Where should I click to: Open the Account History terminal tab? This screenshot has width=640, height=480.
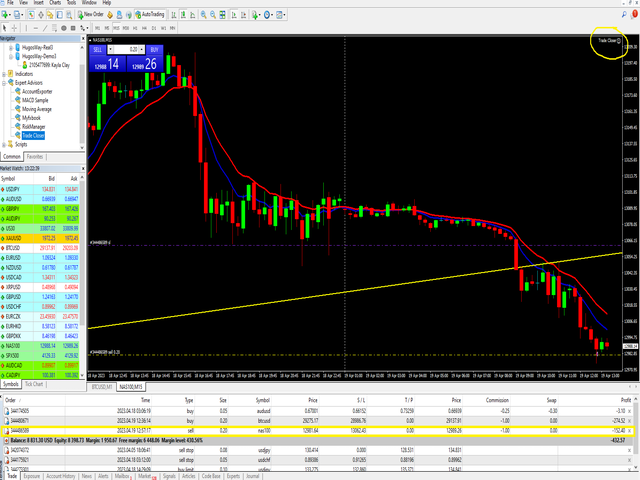coord(60,476)
